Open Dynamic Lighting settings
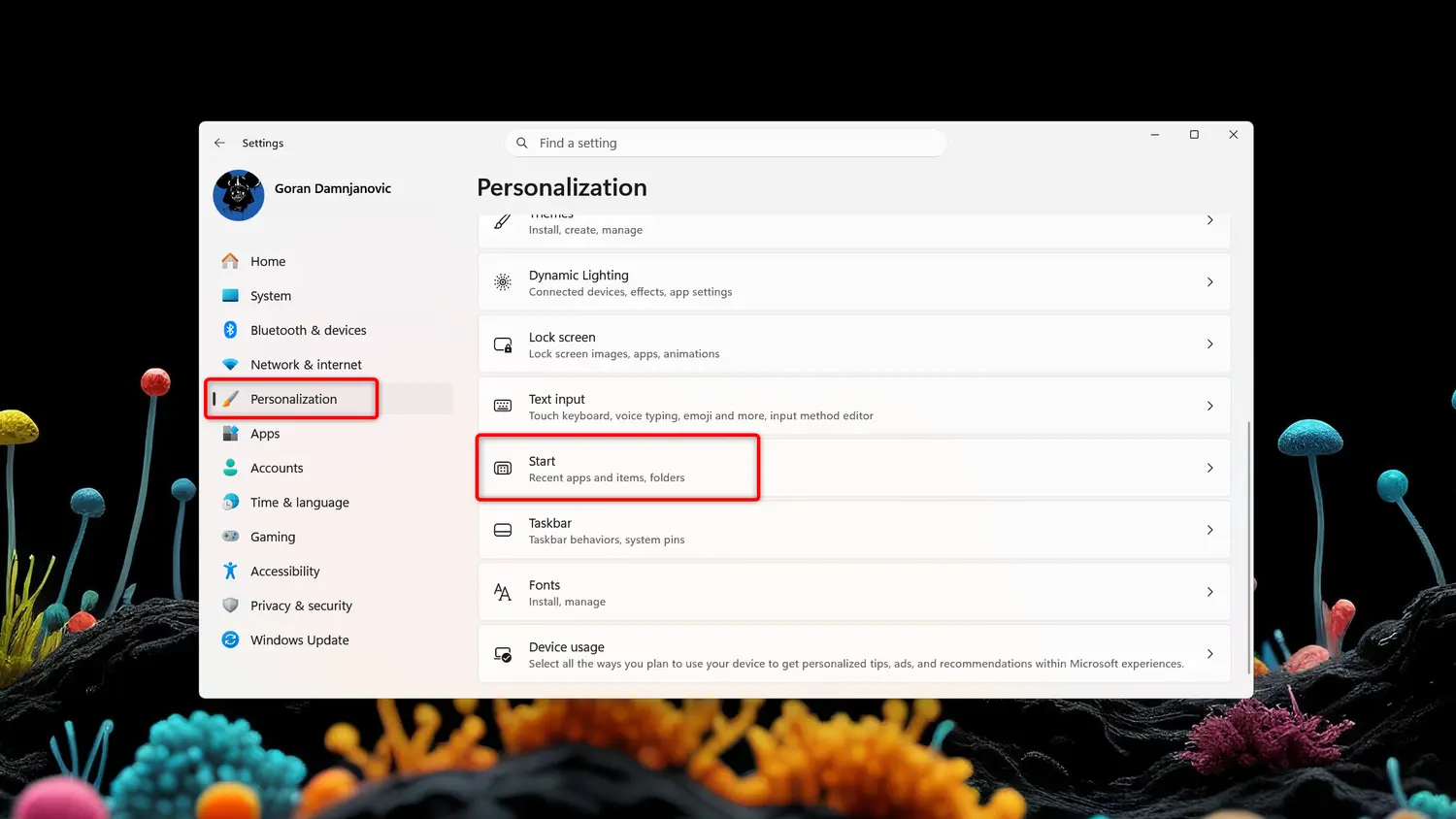This screenshot has width=1456, height=819. click(x=854, y=282)
